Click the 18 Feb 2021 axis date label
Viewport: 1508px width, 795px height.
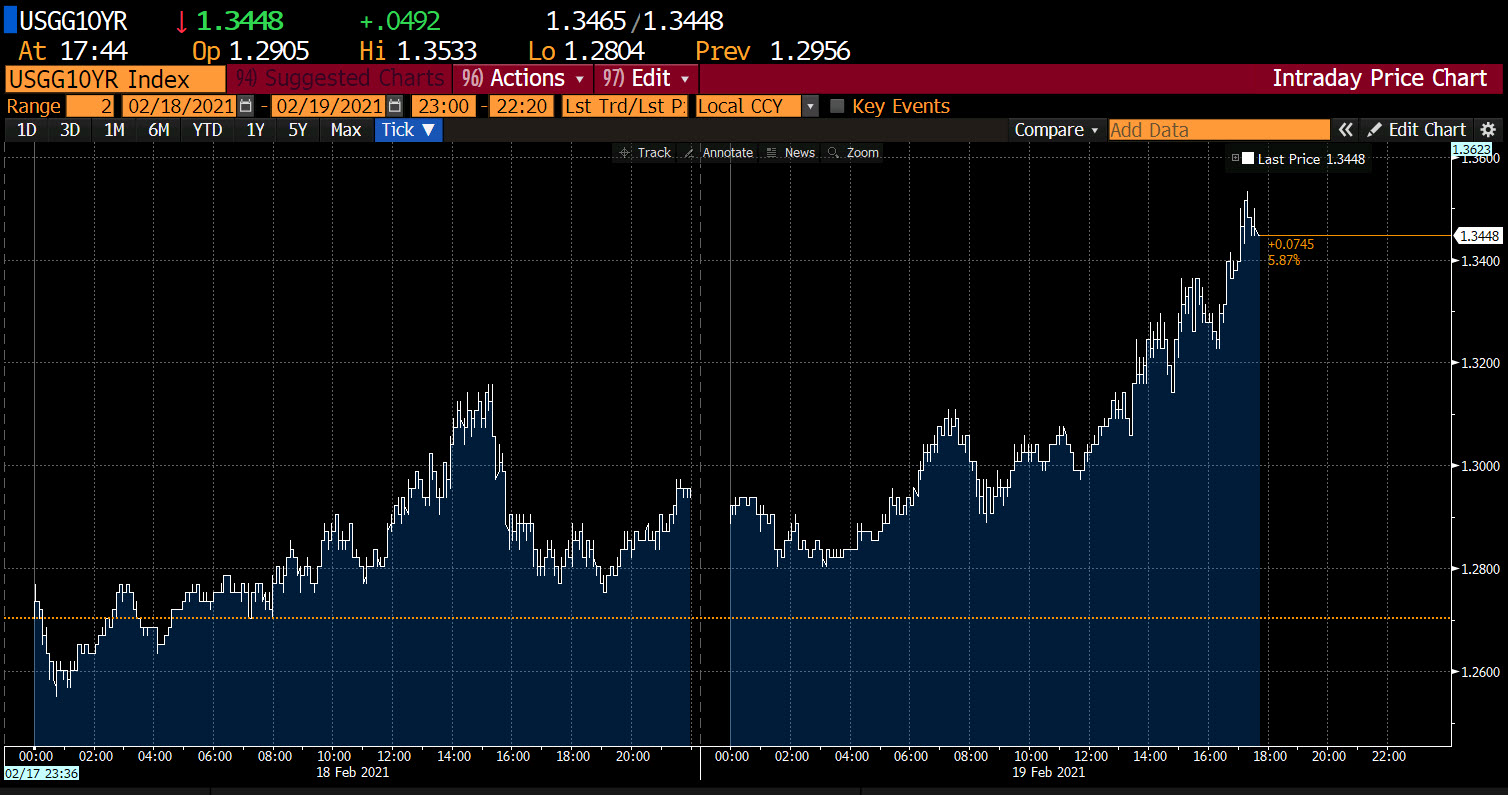click(352, 772)
